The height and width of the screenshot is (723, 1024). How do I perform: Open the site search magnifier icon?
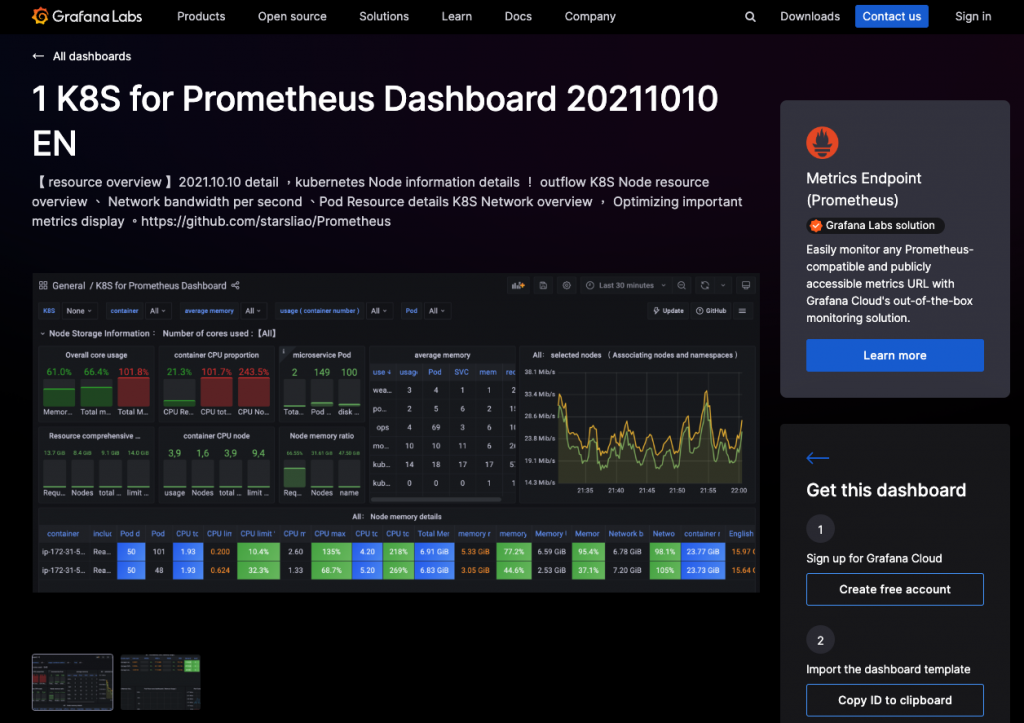tap(750, 17)
